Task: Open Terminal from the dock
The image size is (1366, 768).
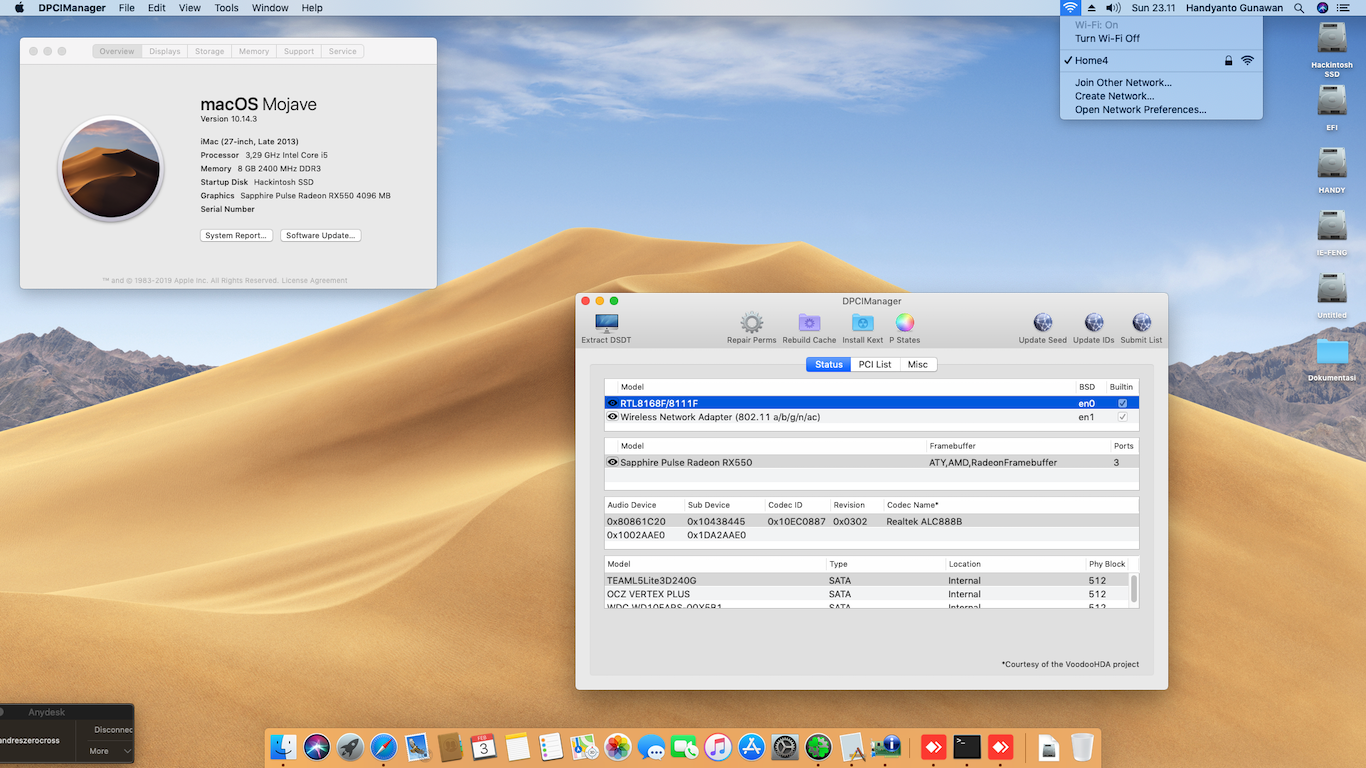Action: [967, 746]
